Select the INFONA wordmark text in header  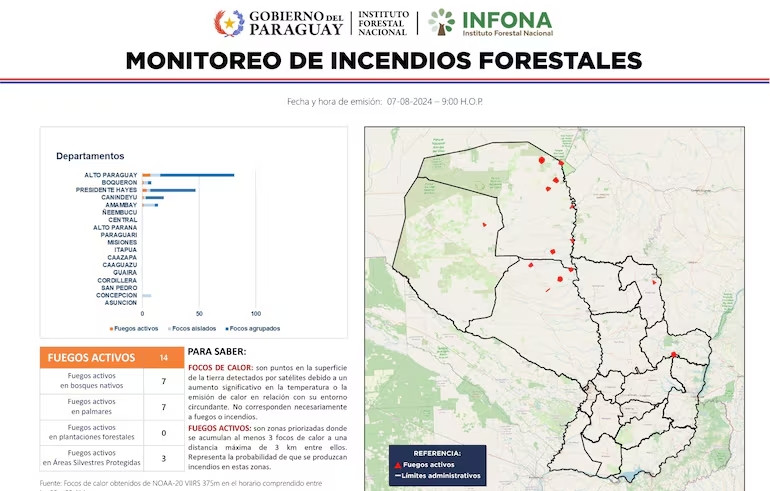pyautogui.click(x=507, y=20)
